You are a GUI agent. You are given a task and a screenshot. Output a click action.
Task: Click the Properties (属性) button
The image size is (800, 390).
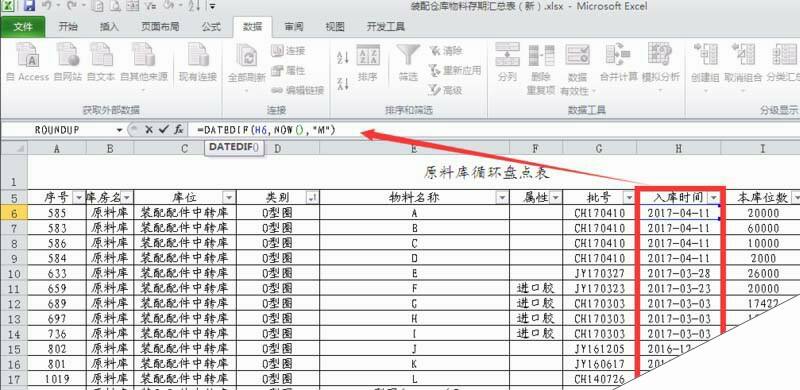(288, 70)
